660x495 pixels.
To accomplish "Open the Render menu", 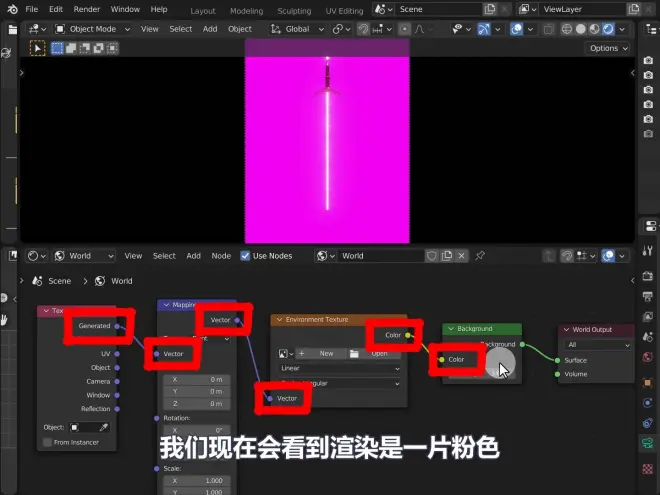I will [87, 9].
